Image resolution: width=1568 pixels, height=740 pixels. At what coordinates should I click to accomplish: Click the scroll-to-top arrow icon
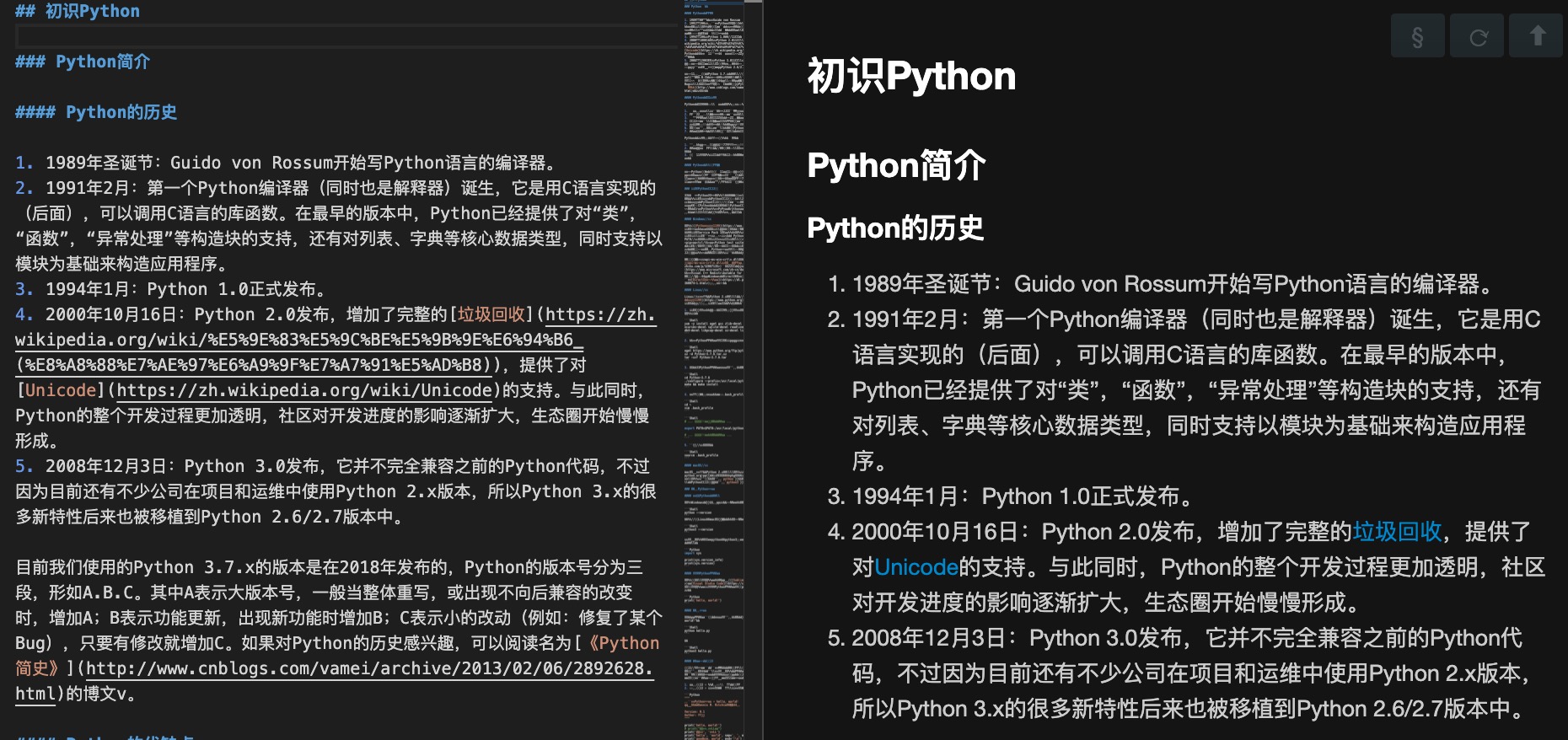(1536, 36)
